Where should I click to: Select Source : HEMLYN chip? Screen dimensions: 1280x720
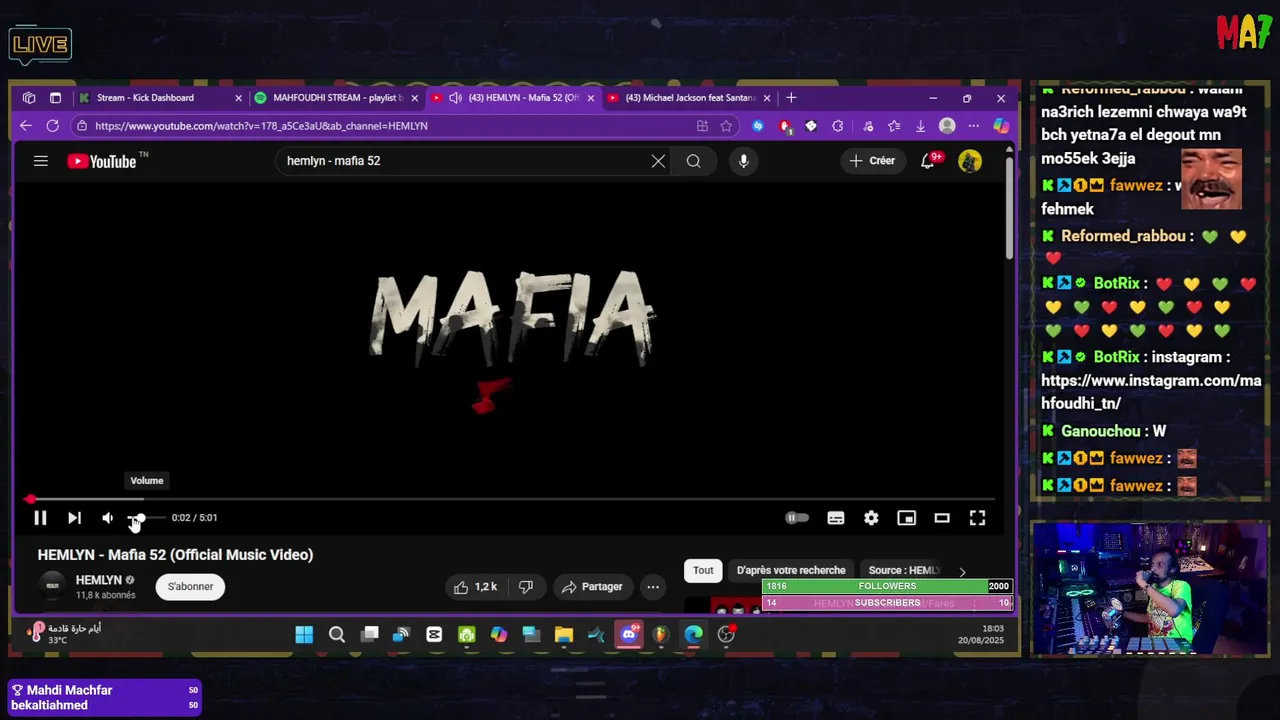coord(904,570)
